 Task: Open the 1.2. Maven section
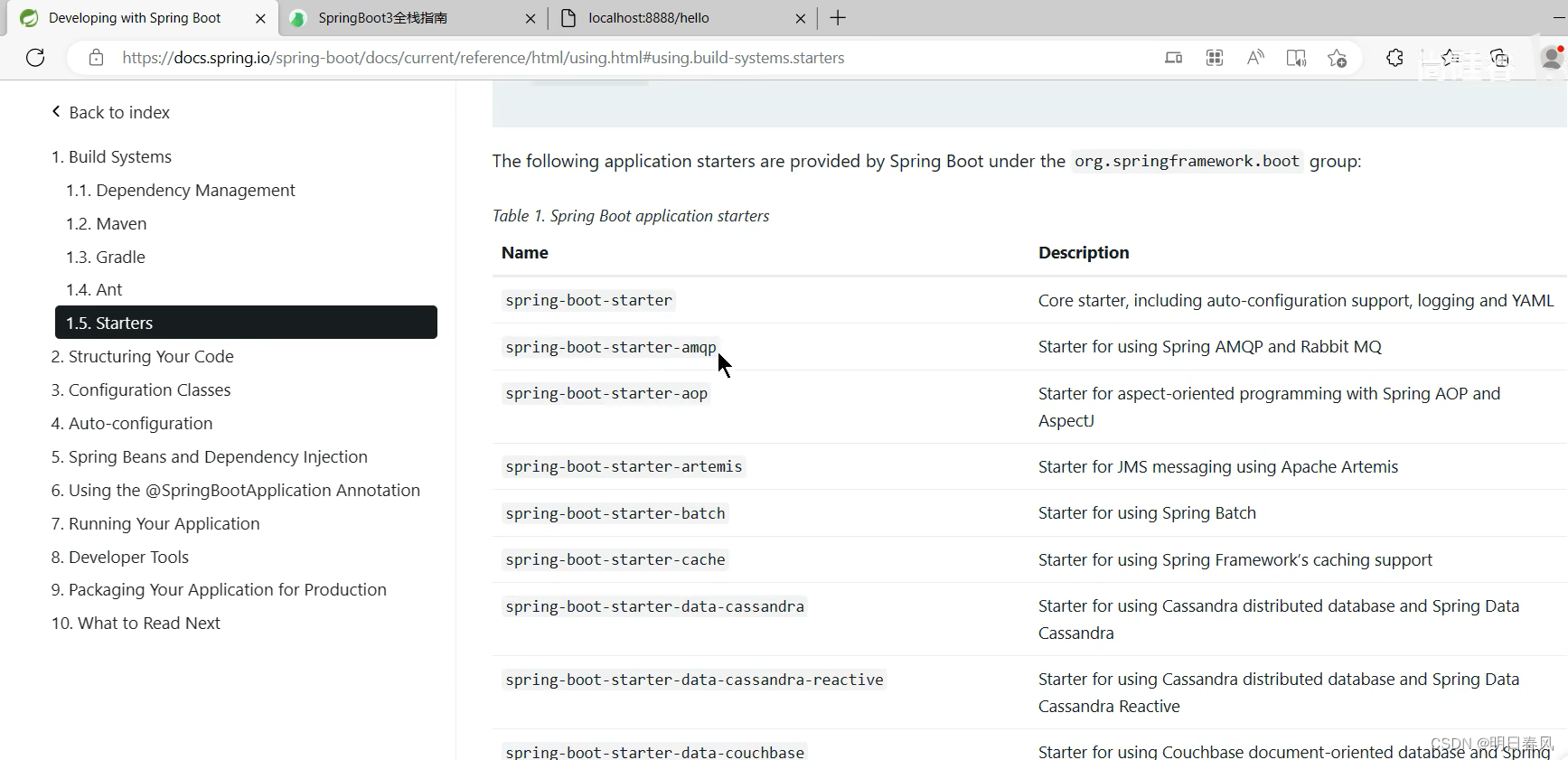(x=106, y=223)
